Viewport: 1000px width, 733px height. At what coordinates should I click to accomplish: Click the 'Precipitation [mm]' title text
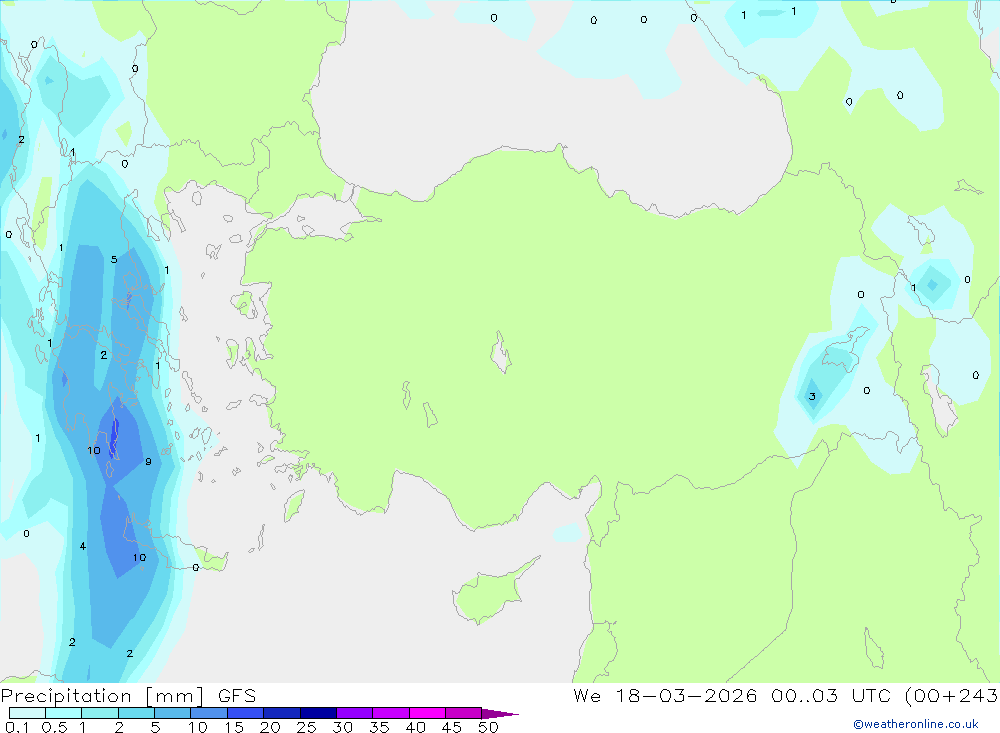[102, 696]
